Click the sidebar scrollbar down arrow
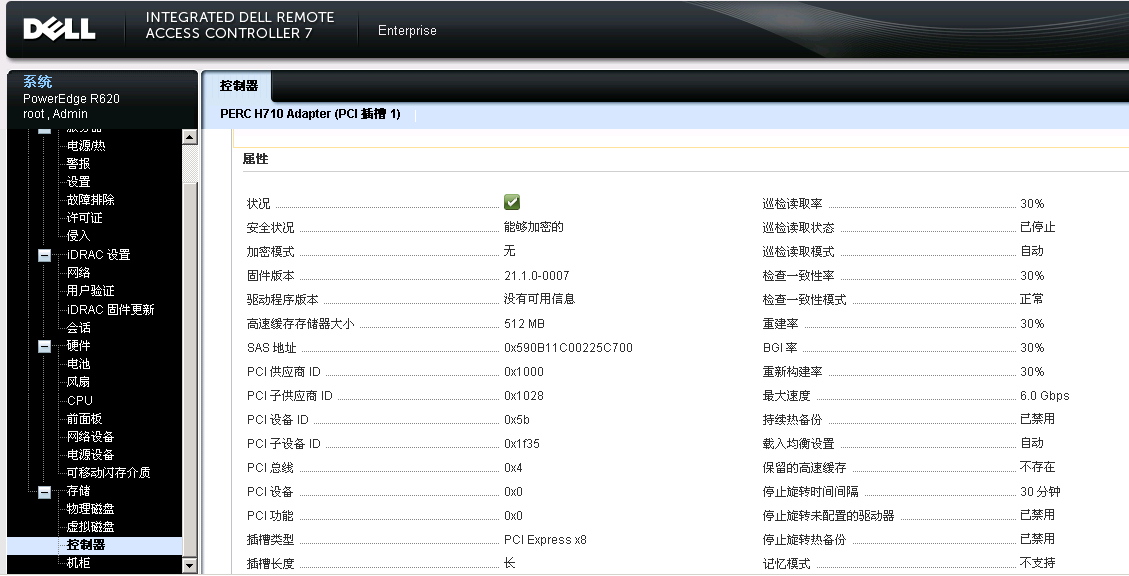This screenshot has width=1129, height=576. (190, 566)
